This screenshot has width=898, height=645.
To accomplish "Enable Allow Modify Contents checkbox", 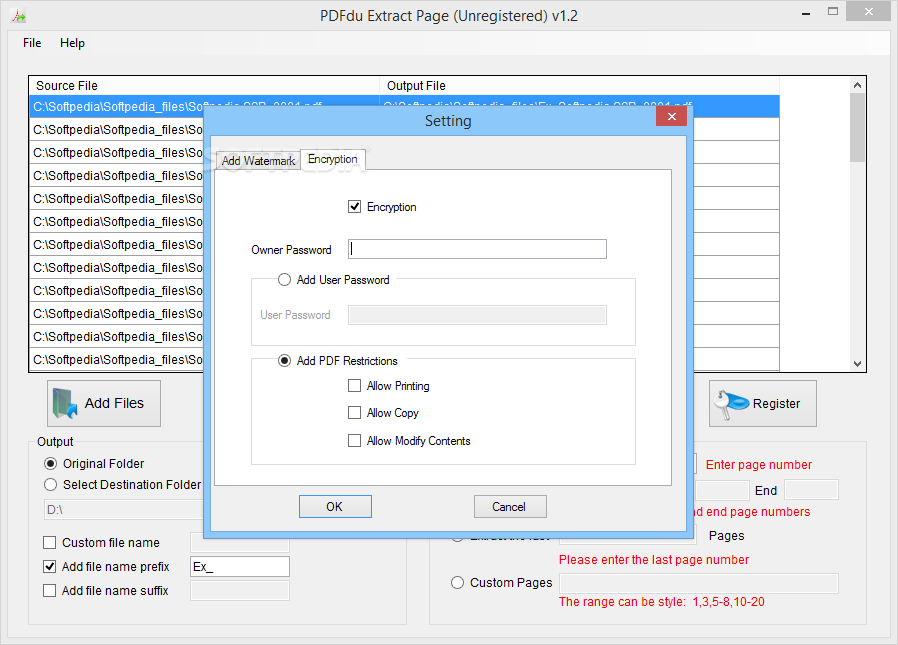I will pyautogui.click(x=355, y=441).
